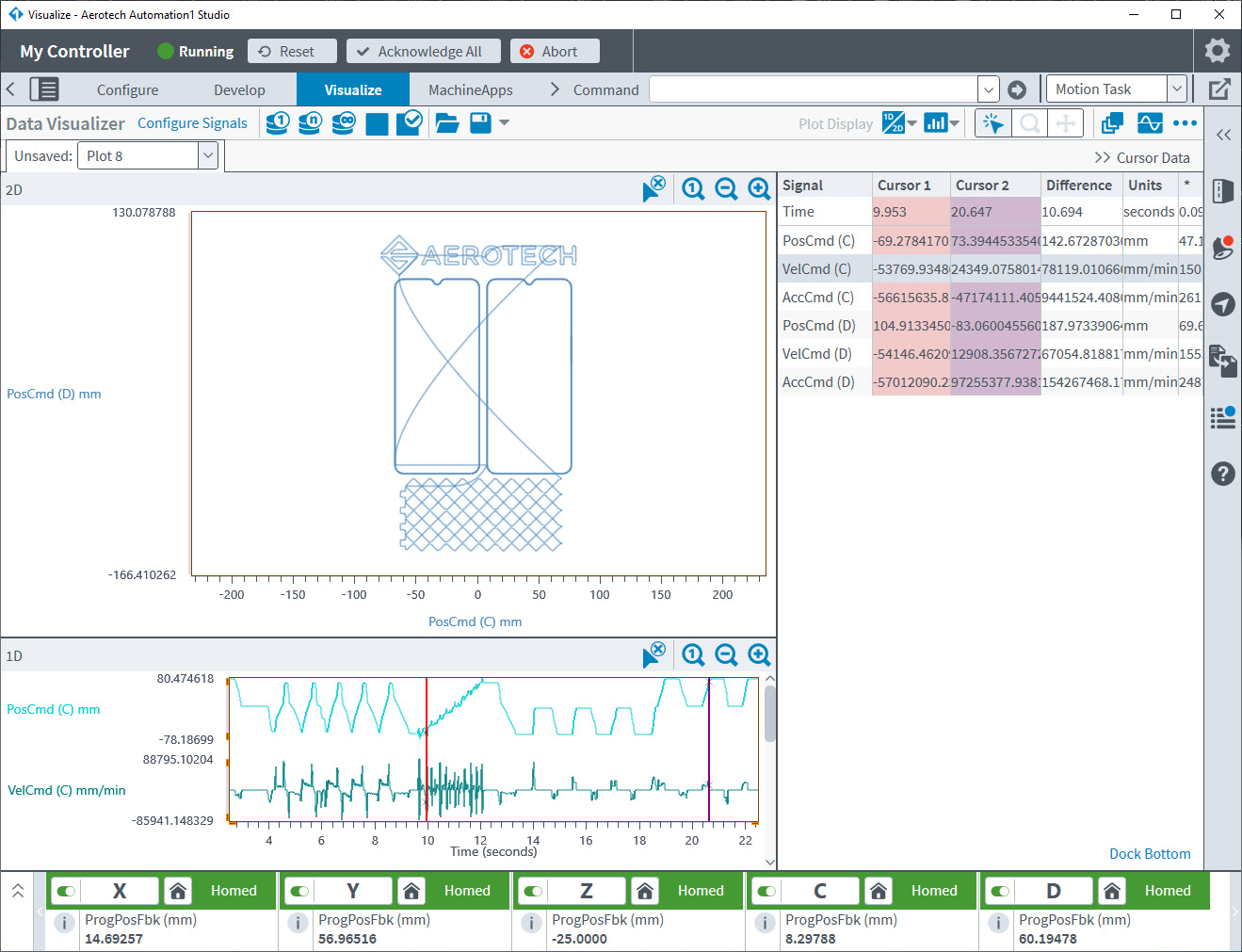This screenshot has height=952, width=1242.
Task: Zoom out on 1D plot
Action: tap(726, 654)
